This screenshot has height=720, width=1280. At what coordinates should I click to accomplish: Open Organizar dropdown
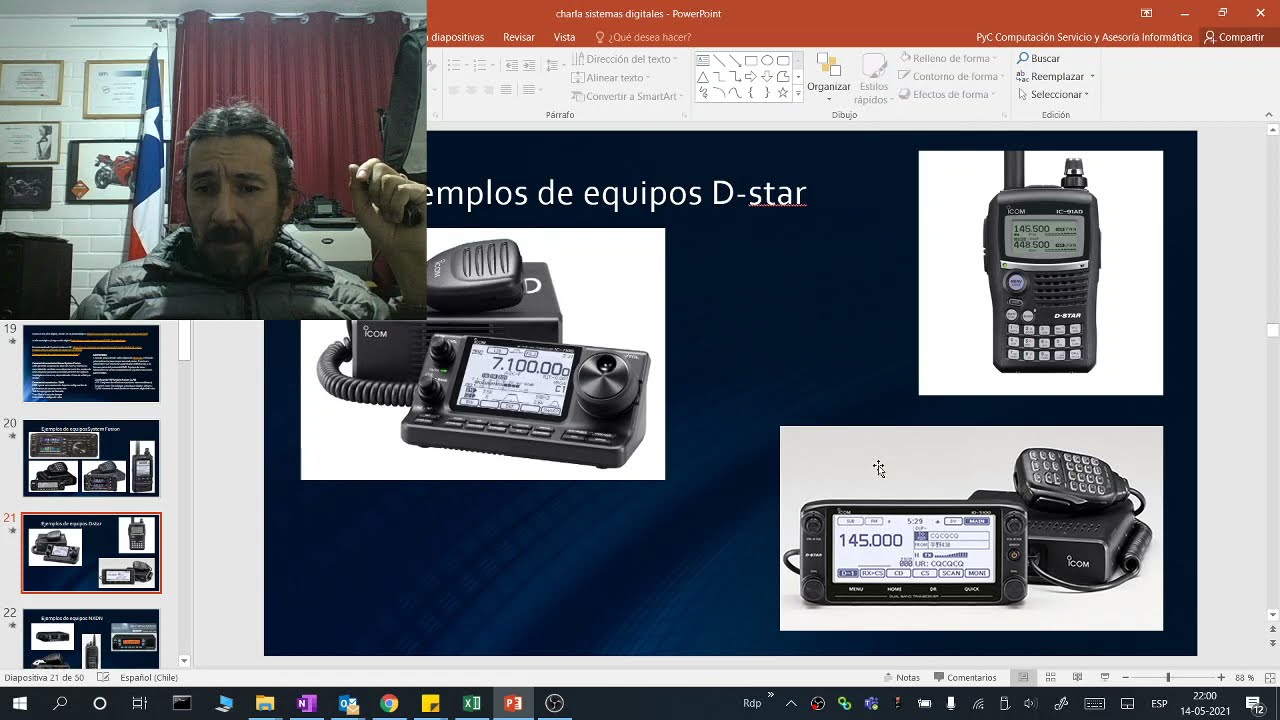(x=829, y=77)
